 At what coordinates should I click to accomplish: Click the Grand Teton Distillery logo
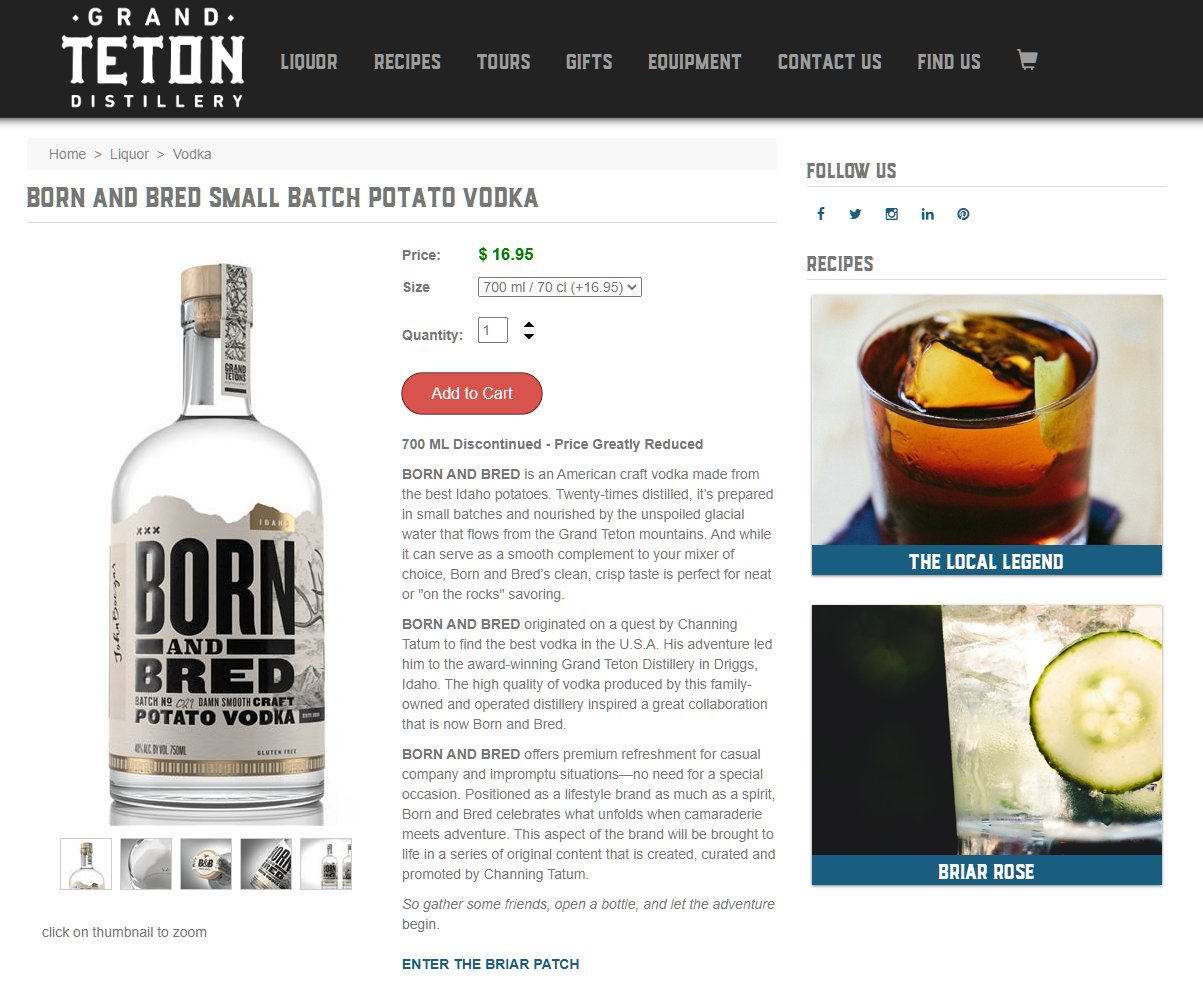click(x=152, y=58)
